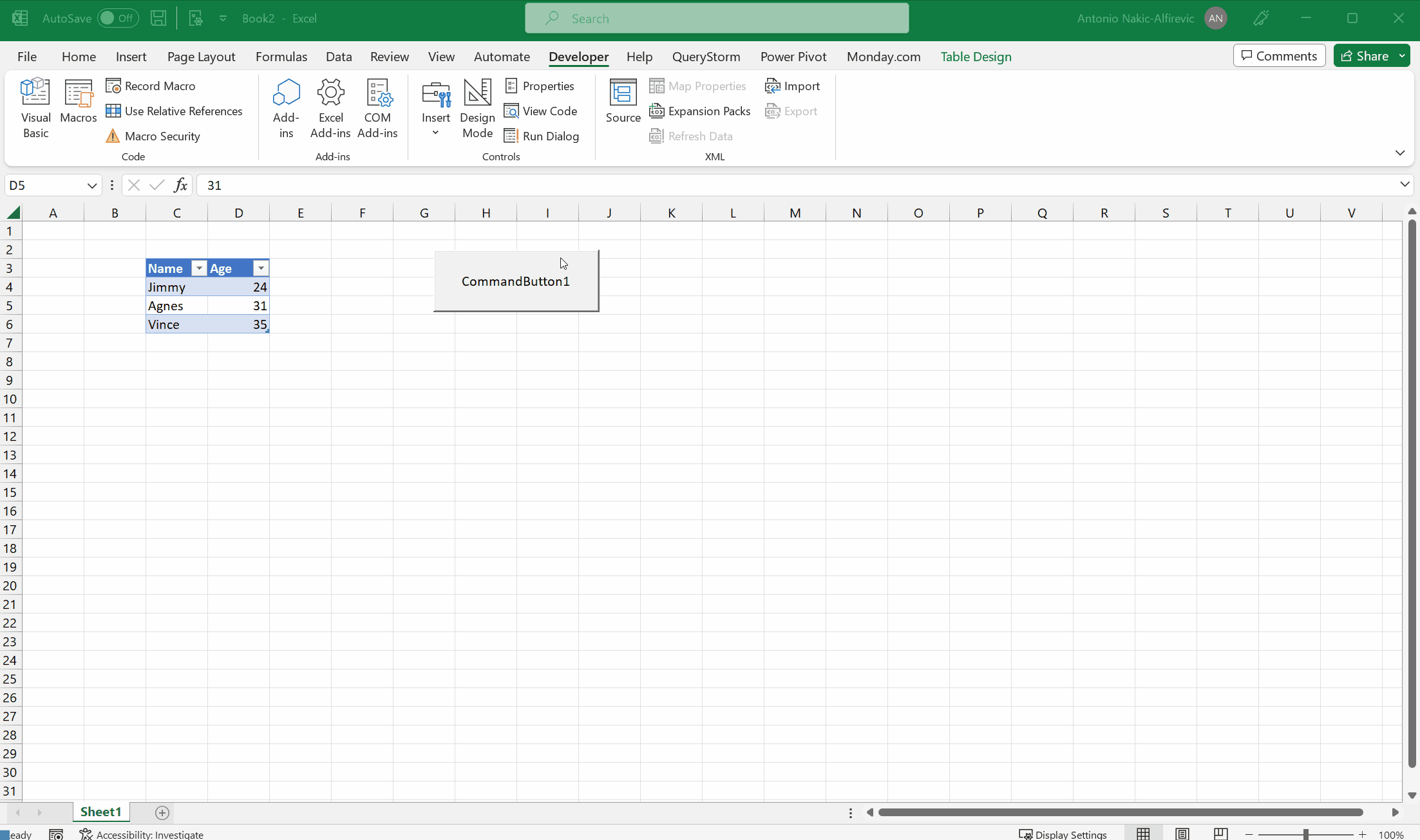The width and height of the screenshot is (1420, 840).
Task: Open the Name Box dropdown
Action: point(92,185)
